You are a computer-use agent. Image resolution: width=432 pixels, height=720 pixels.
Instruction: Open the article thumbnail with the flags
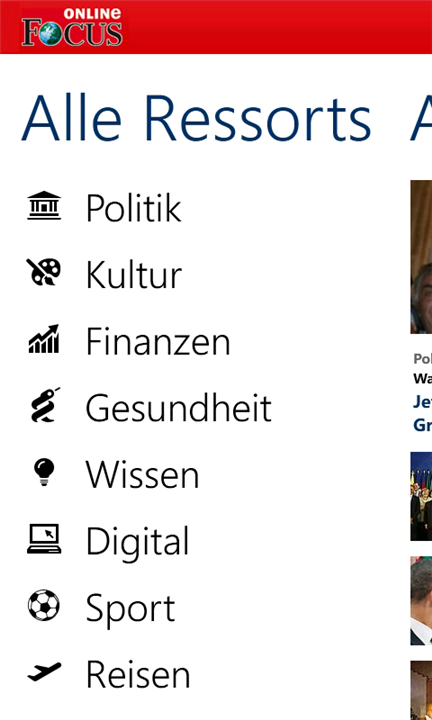click(x=421, y=496)
